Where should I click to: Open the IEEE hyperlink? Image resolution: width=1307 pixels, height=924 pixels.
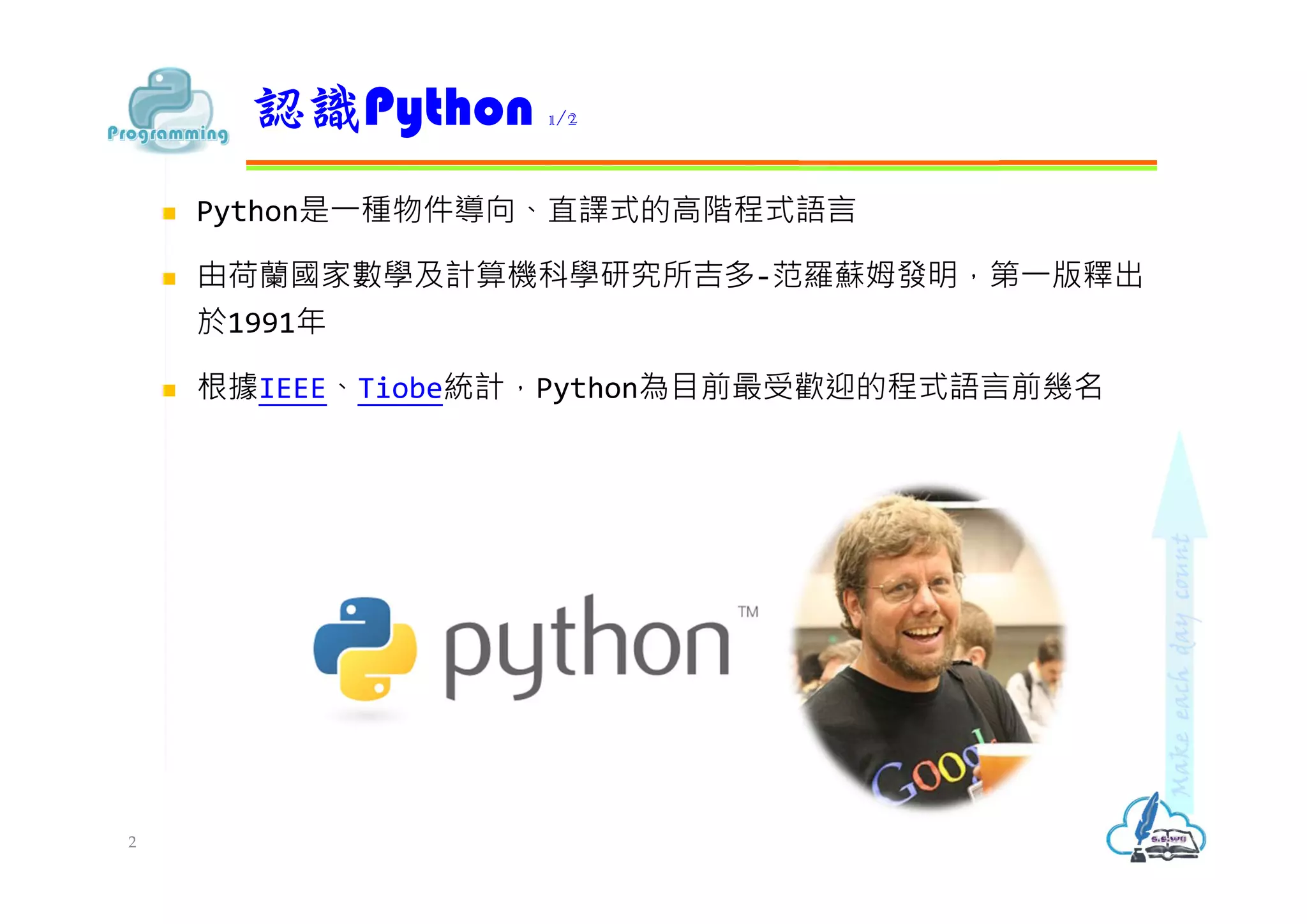pyautogui.click(x=292, y=388)
